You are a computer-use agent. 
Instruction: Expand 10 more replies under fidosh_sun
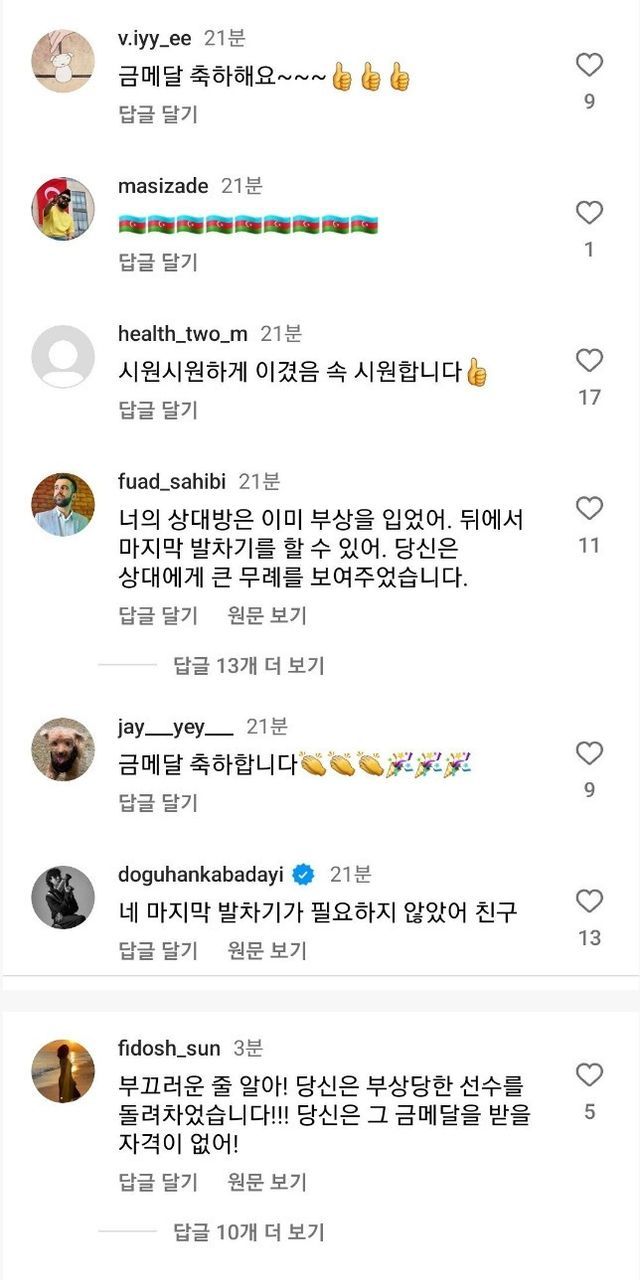tap(248, 1233)
